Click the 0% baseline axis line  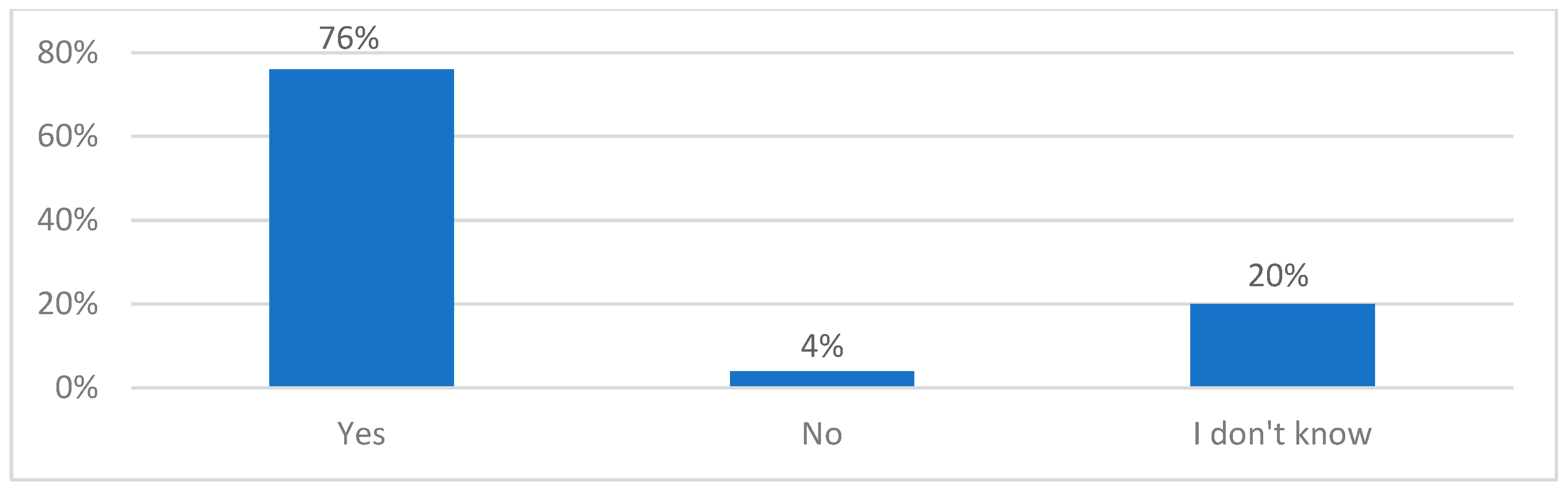coord(591,388)
